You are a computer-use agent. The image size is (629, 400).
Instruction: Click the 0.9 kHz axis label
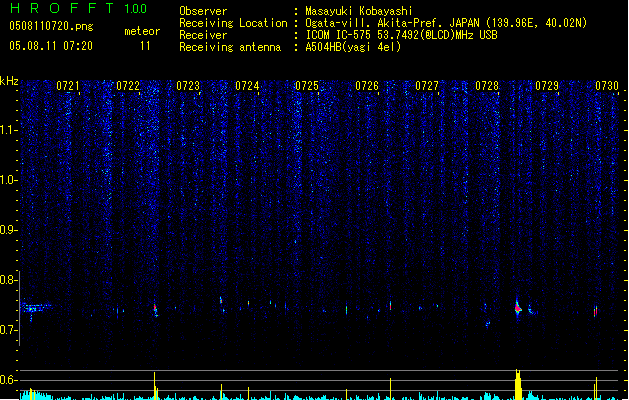click(x=9, y=230)
